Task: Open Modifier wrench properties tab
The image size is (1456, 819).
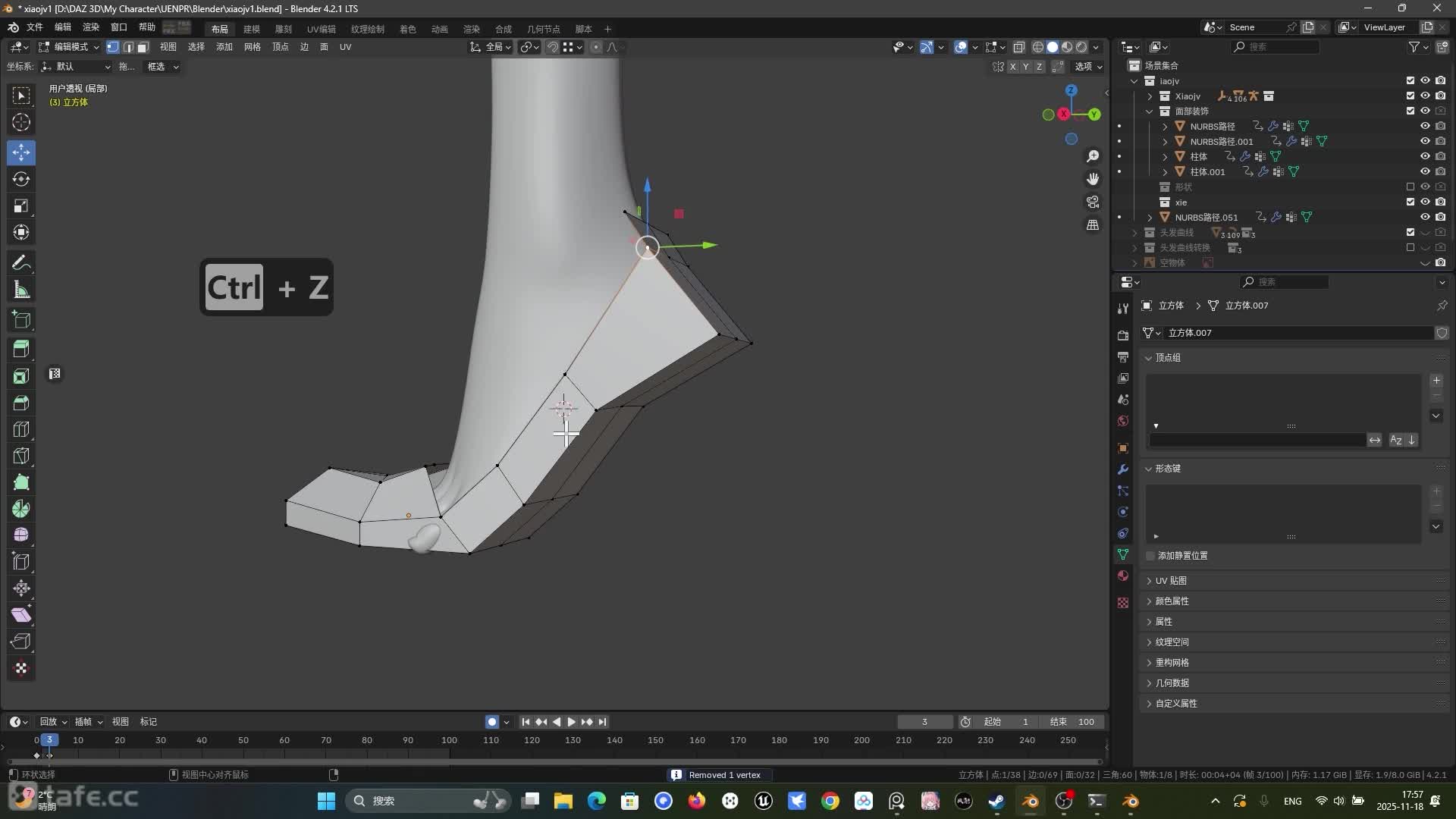Action: pos(1123,469)
